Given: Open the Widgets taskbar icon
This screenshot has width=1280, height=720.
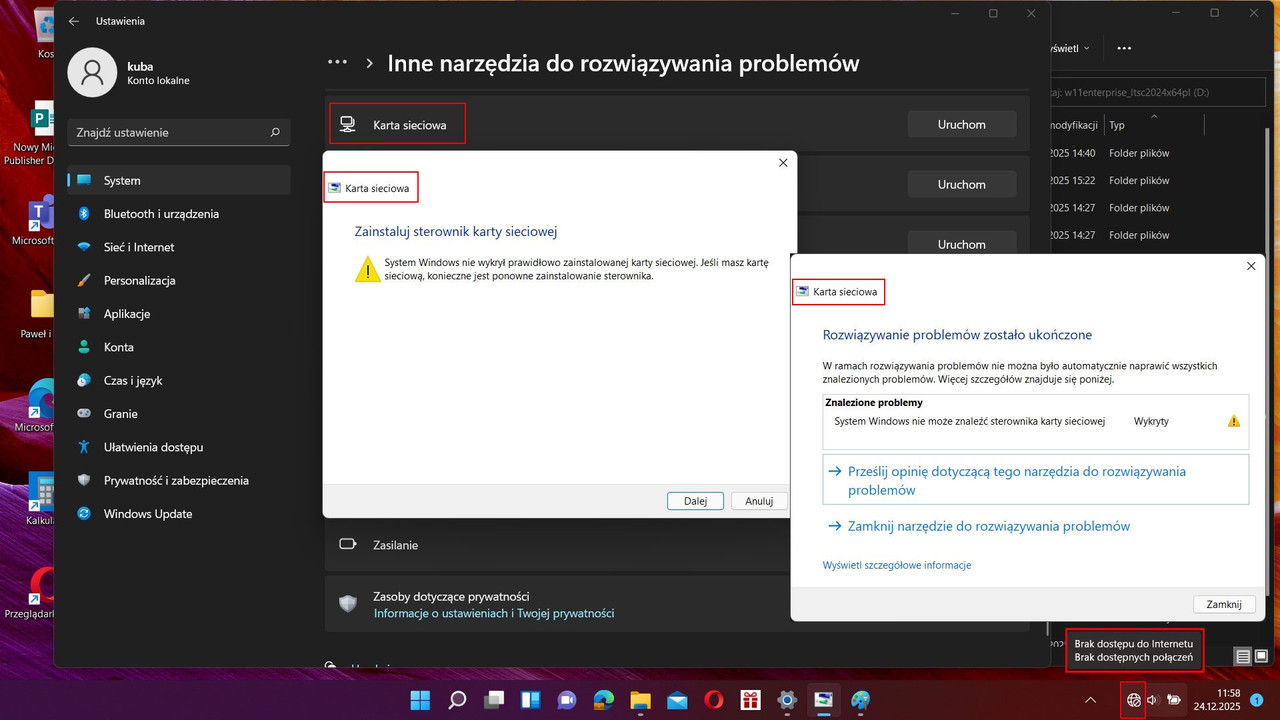Looking at the screenshot, I should 530,700.
